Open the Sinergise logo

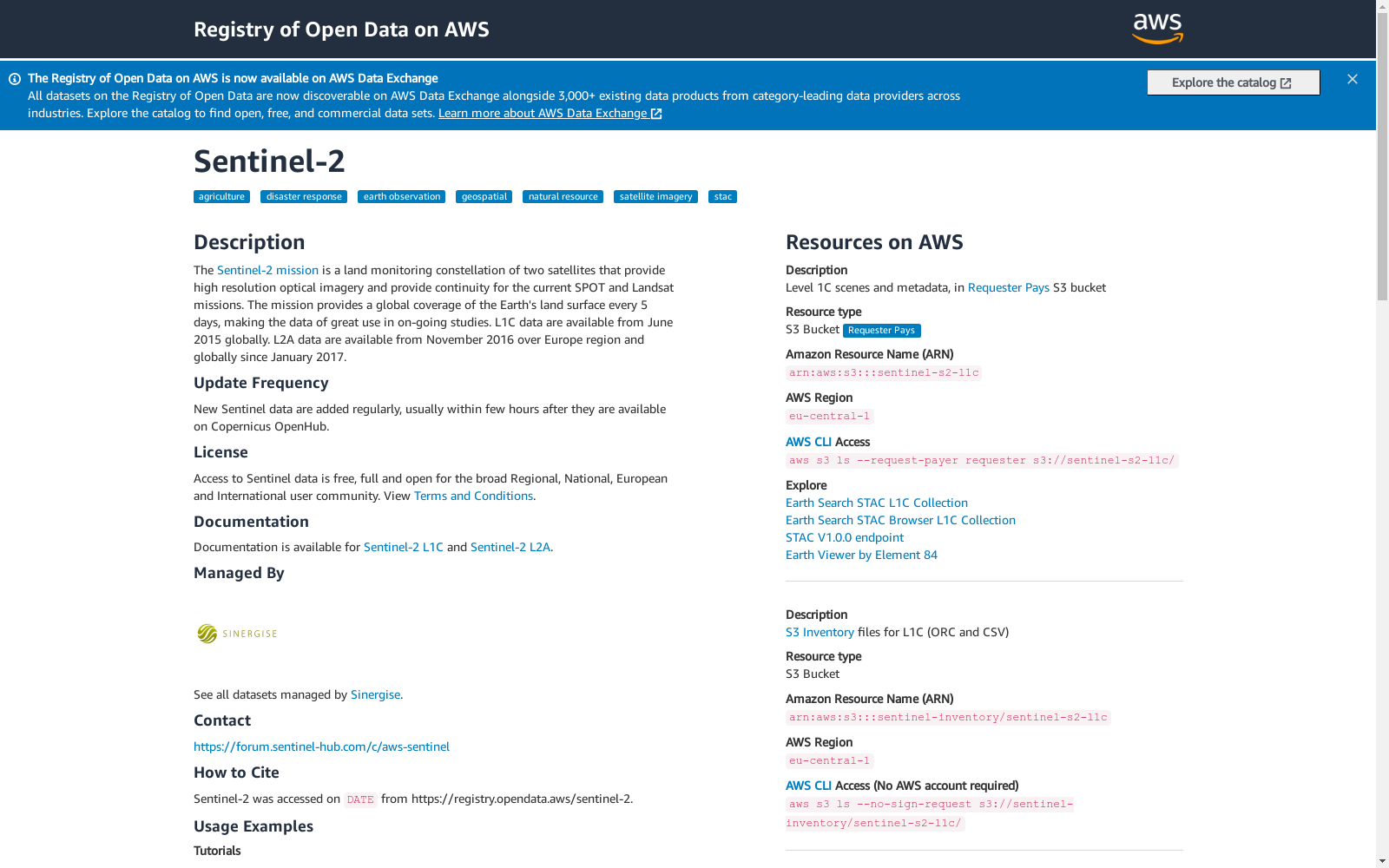237,634
